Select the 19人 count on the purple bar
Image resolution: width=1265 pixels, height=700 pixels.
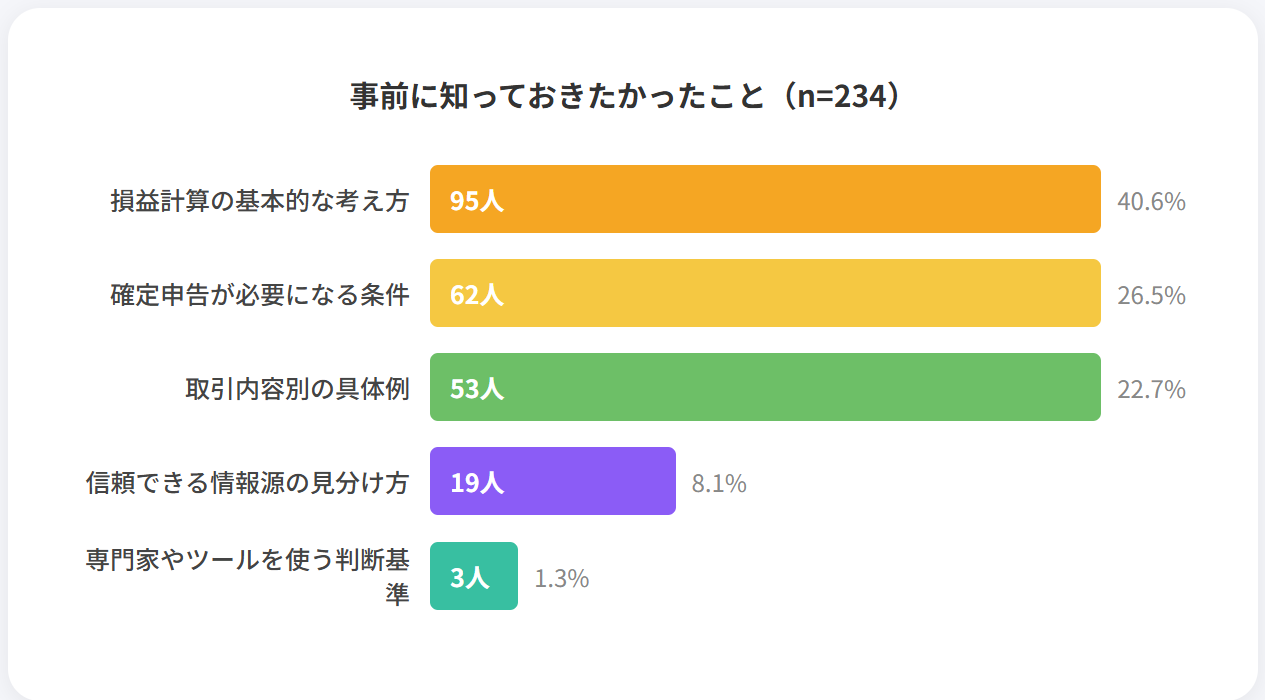coord(476,482)
